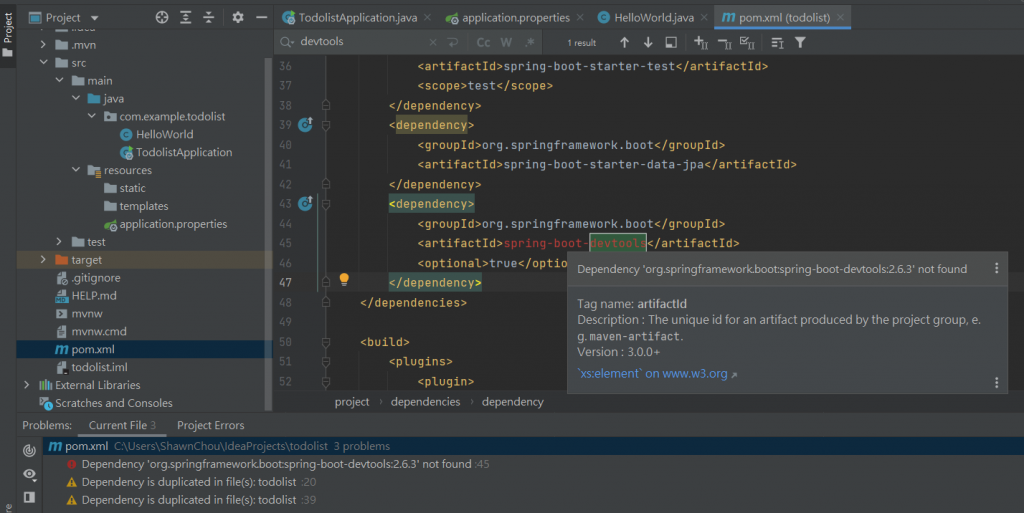The image size is (1024, 513).
Task: Close the TodolistApplication.java tab
Action: (x=427, y=18)
